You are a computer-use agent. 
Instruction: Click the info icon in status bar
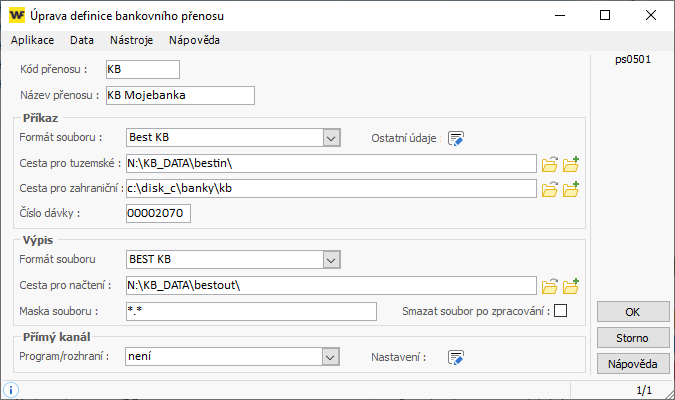(x=10, y=389)
